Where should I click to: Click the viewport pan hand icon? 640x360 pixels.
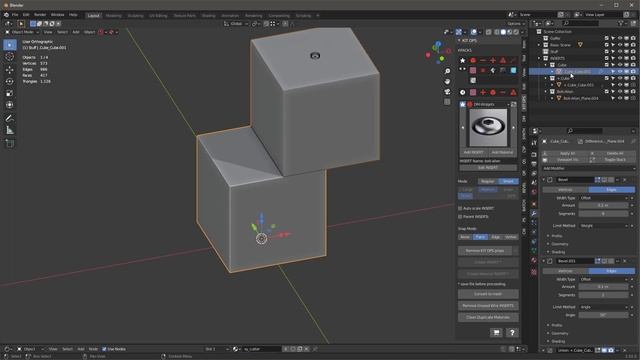coord(447,81)
